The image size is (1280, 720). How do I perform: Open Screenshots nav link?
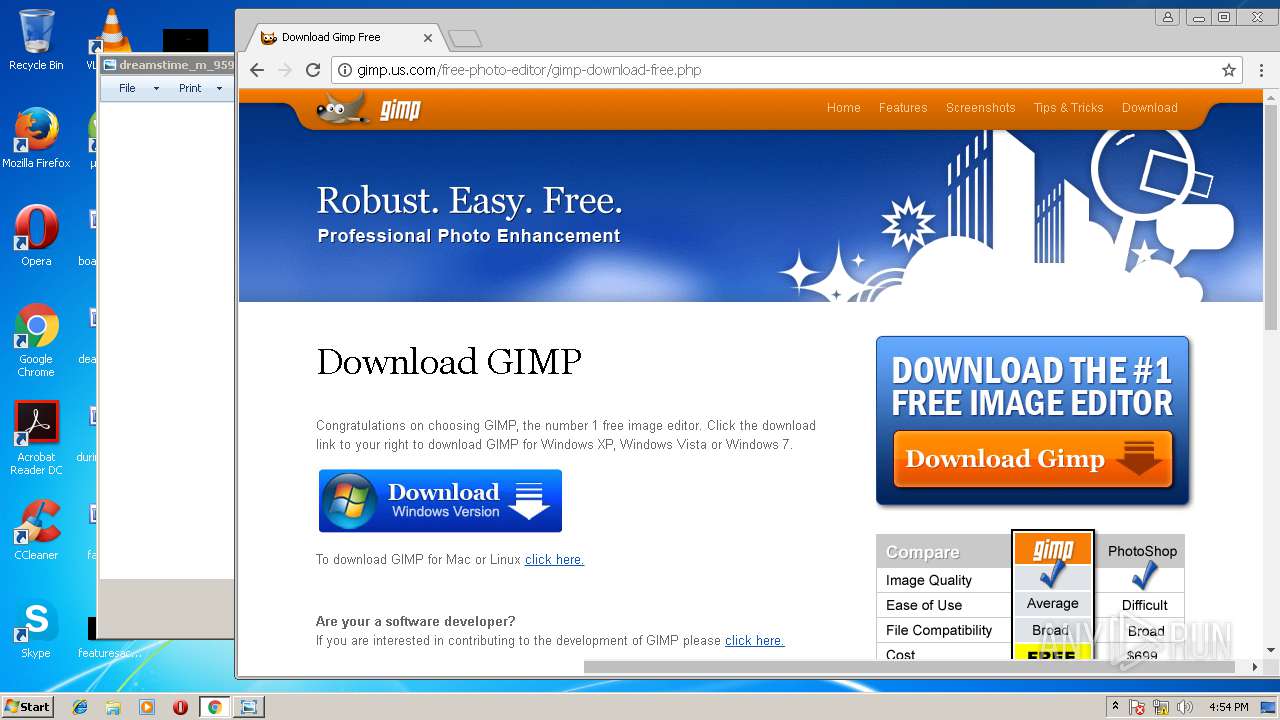click(980, 108)
